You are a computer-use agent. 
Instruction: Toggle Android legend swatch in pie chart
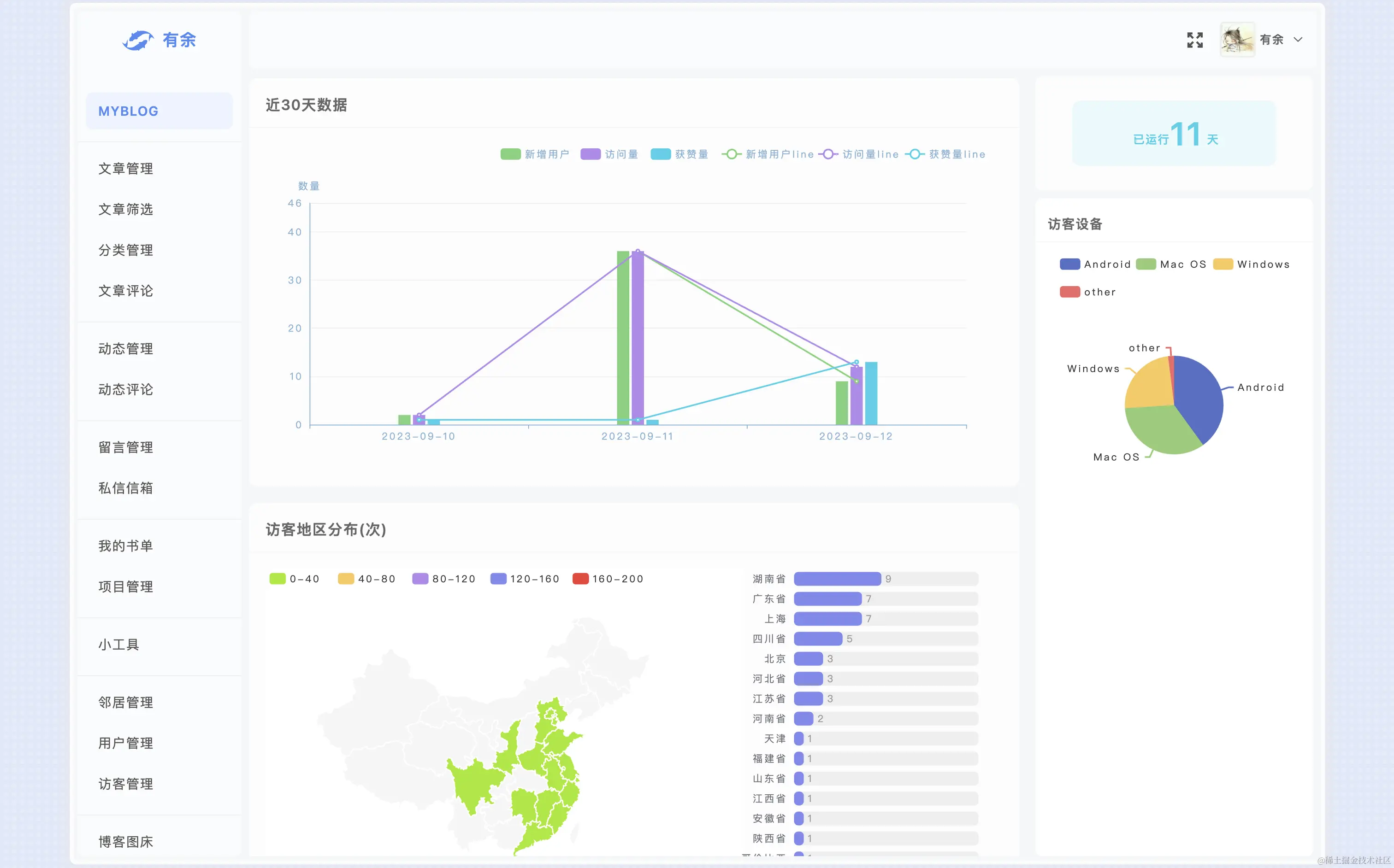(x=1069, y=264)
